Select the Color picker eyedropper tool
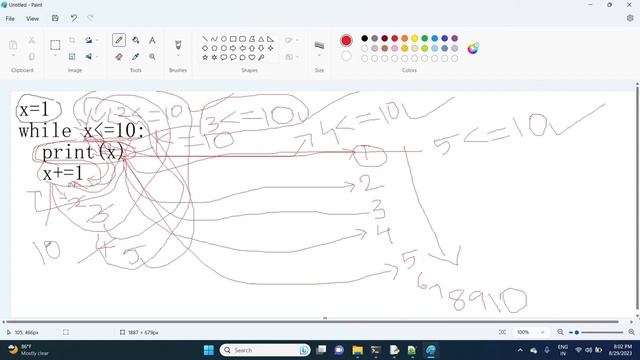Viewport: 640px width, 360px height. click(x=136, y=57)
